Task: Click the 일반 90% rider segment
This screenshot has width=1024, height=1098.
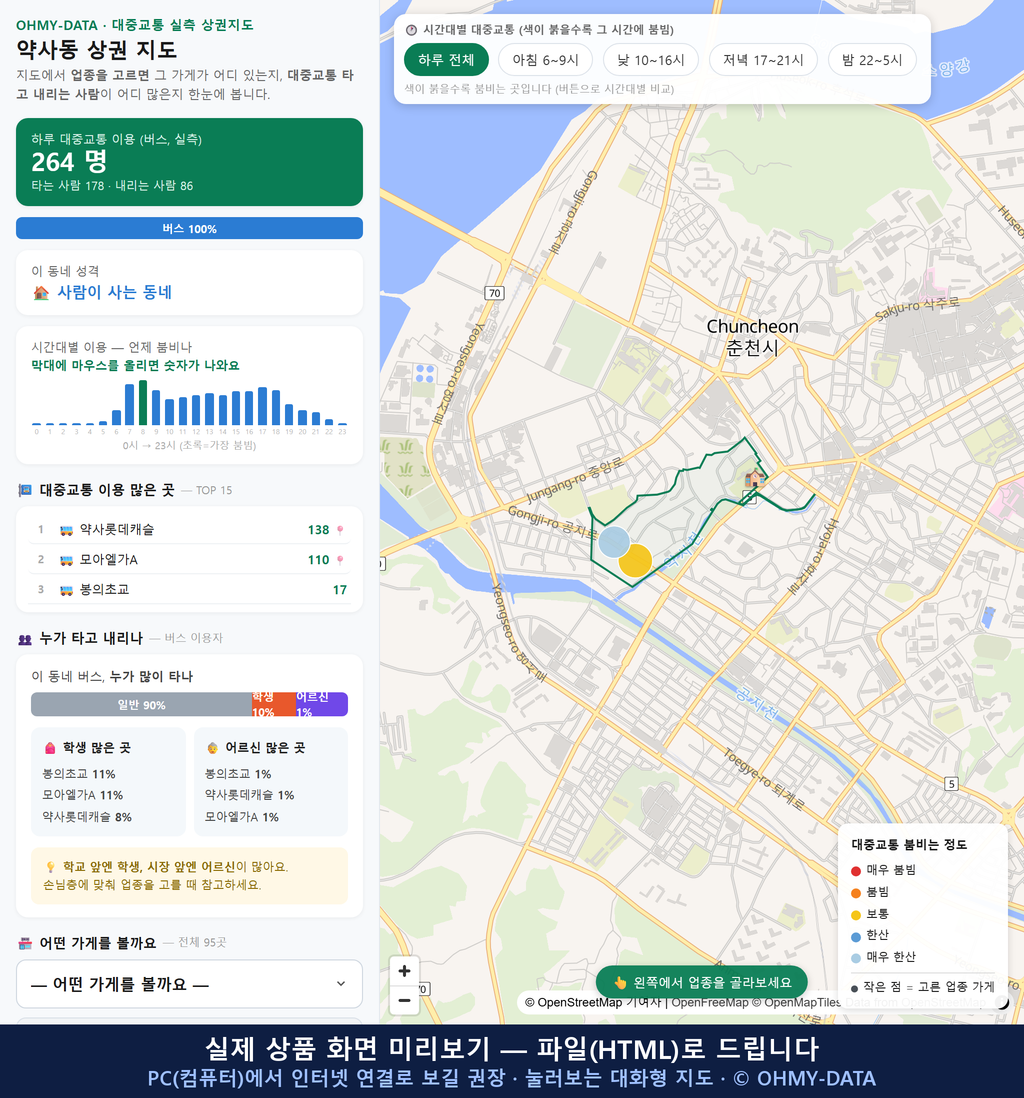Action: click(141, 704)
